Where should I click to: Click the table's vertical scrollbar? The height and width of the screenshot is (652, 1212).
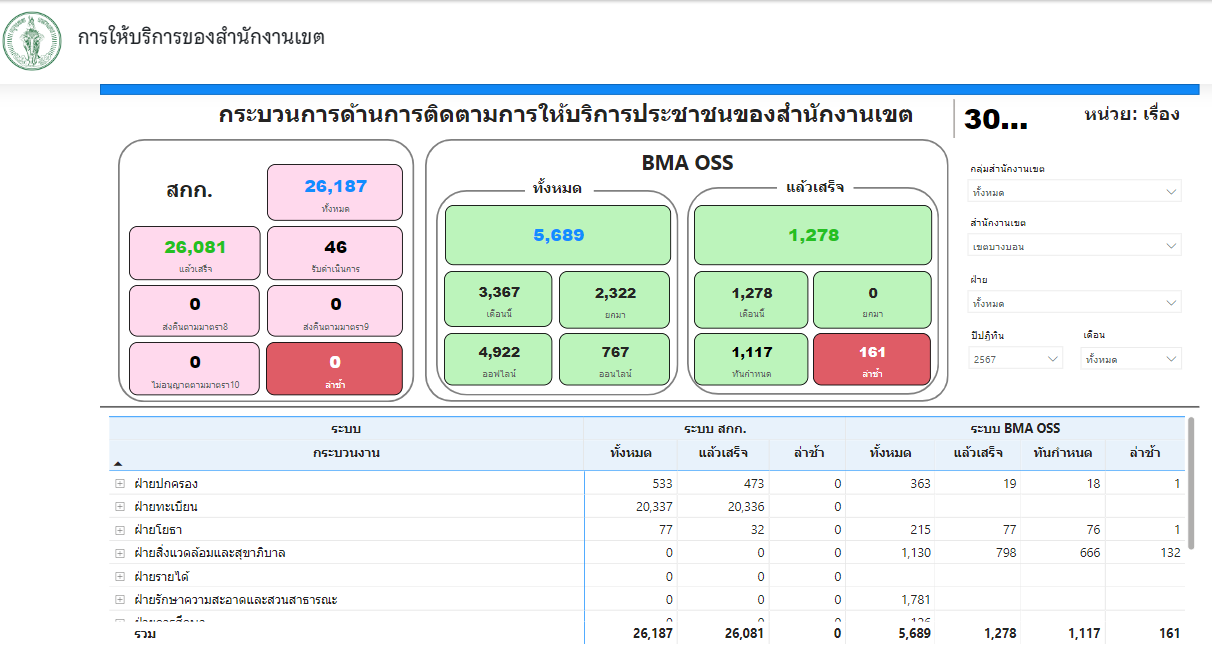[x=1190, y=485]
